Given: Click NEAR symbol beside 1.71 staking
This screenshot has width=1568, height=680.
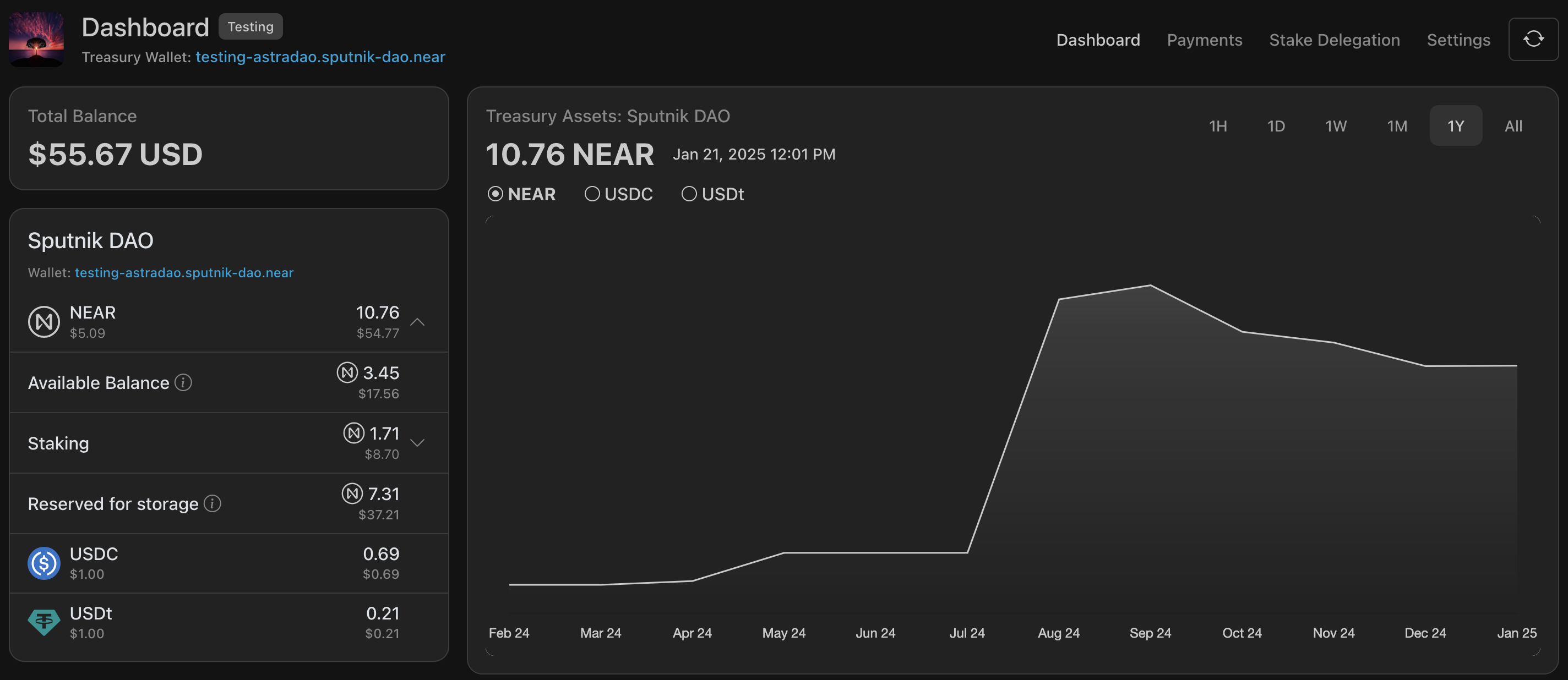Looking at the screenshot, I should tap(353, 433).
